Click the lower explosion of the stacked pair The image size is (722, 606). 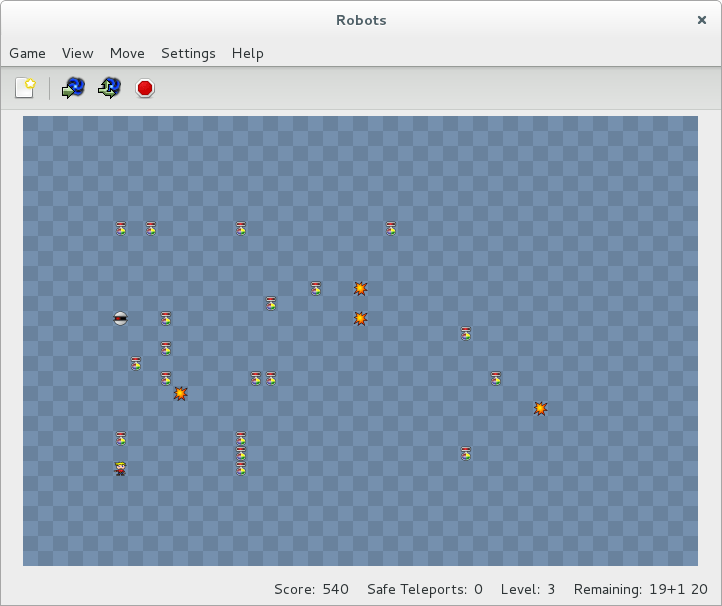(x=361, y=319)
